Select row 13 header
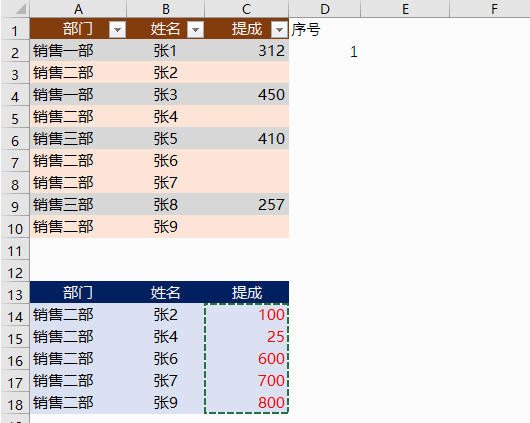530x423 pixels. click(15, 295)
